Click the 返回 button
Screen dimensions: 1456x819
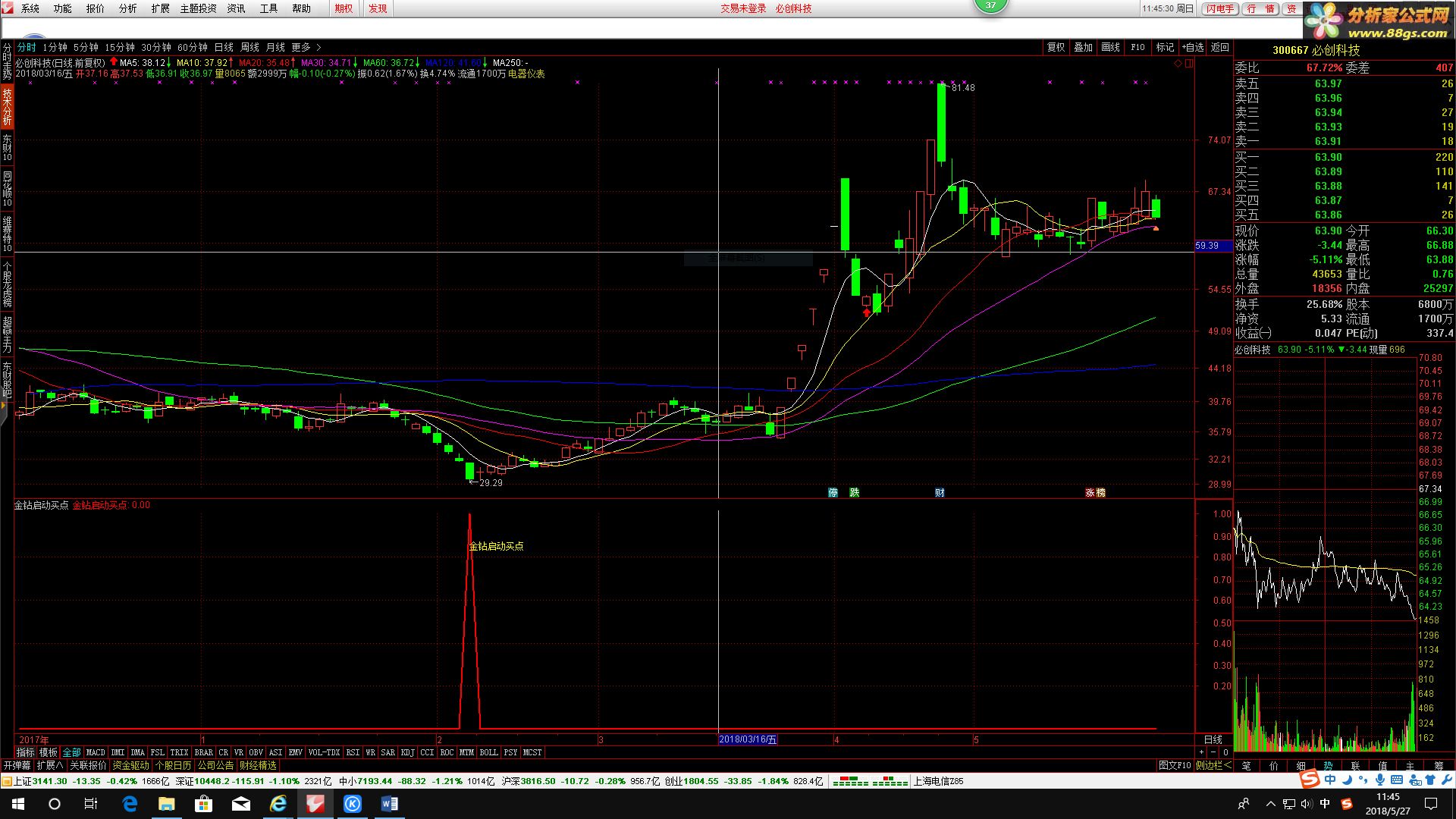pyautogui.click(x=1219, y=47)
